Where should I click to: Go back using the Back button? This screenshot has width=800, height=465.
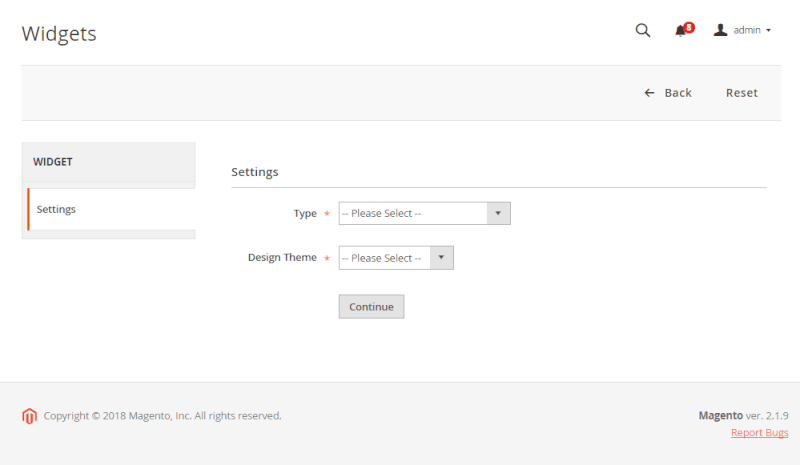(668, 93)
